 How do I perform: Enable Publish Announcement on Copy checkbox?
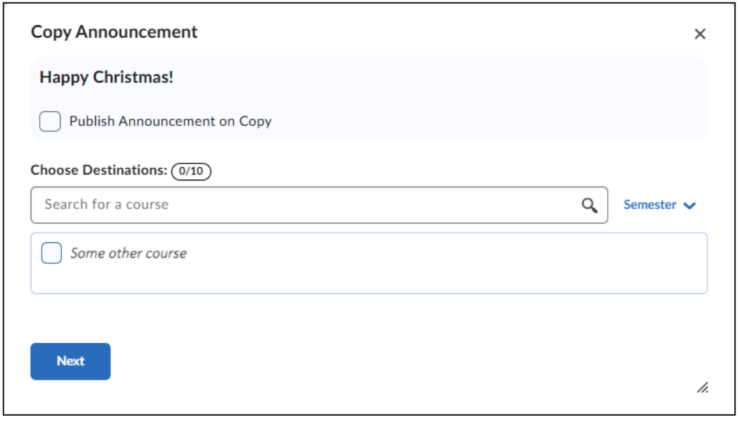(x=50, y=121)
